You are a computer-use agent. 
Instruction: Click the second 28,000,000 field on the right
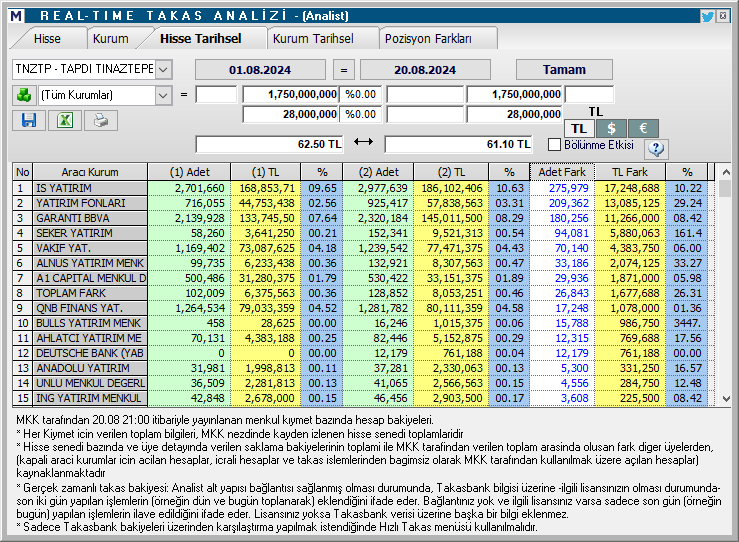coord(515,115)
